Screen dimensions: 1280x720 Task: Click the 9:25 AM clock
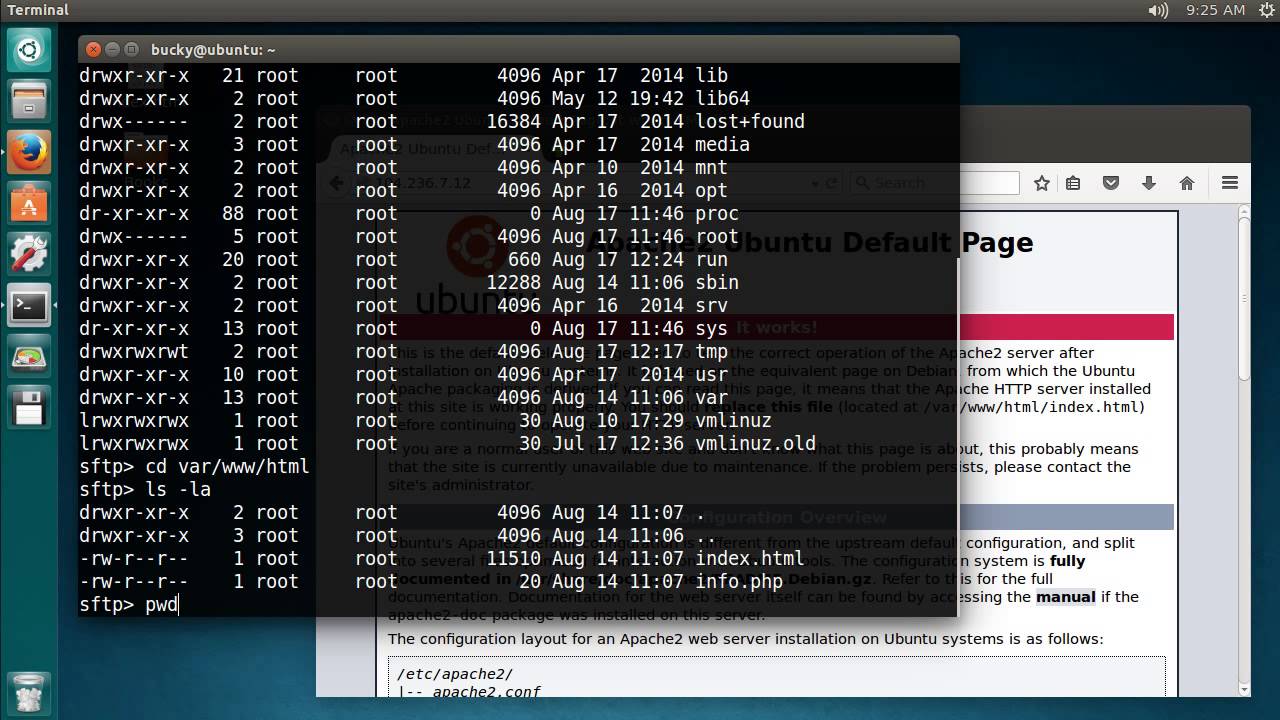[1215, 10]
